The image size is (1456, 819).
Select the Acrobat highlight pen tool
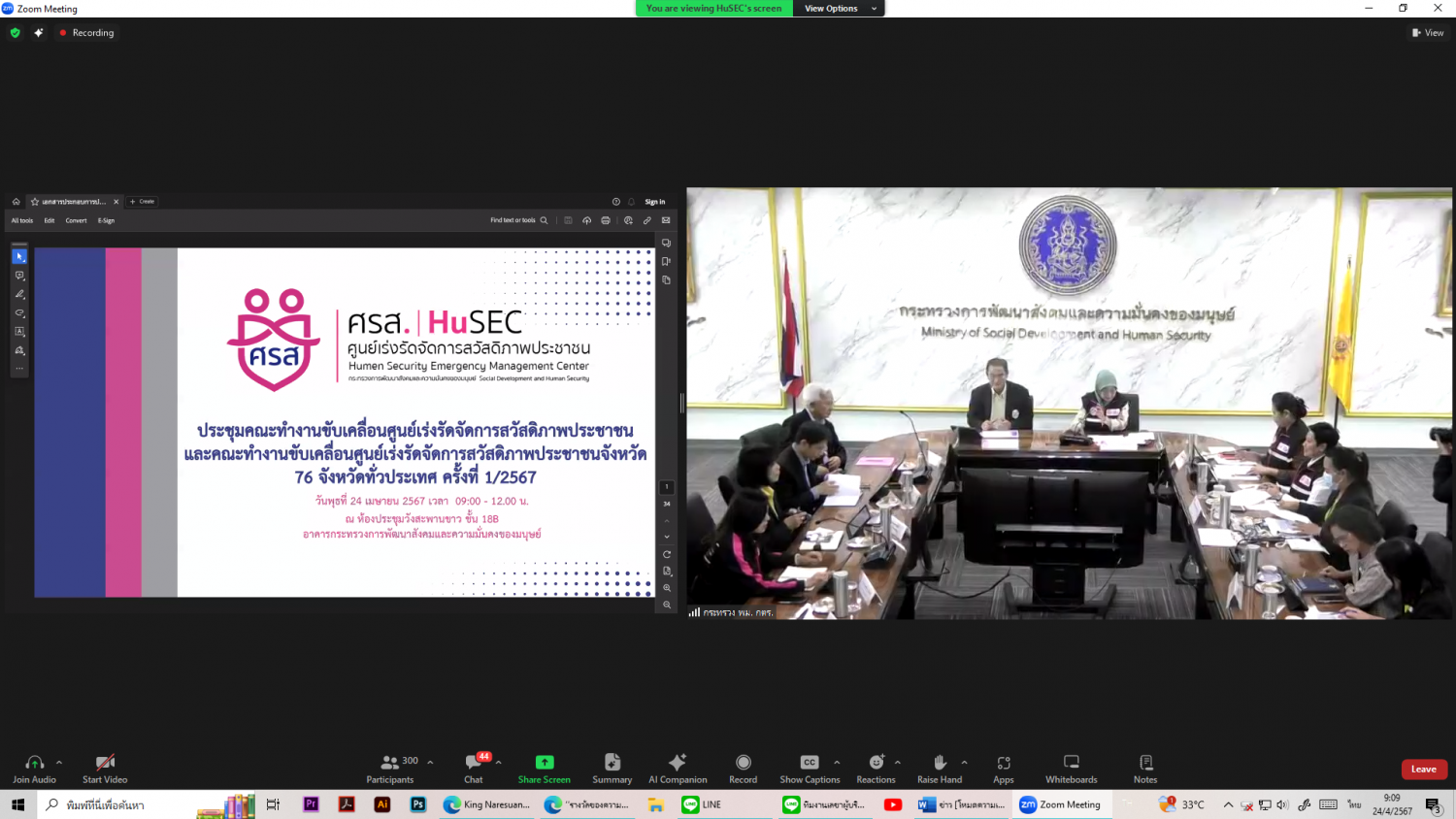19,294
